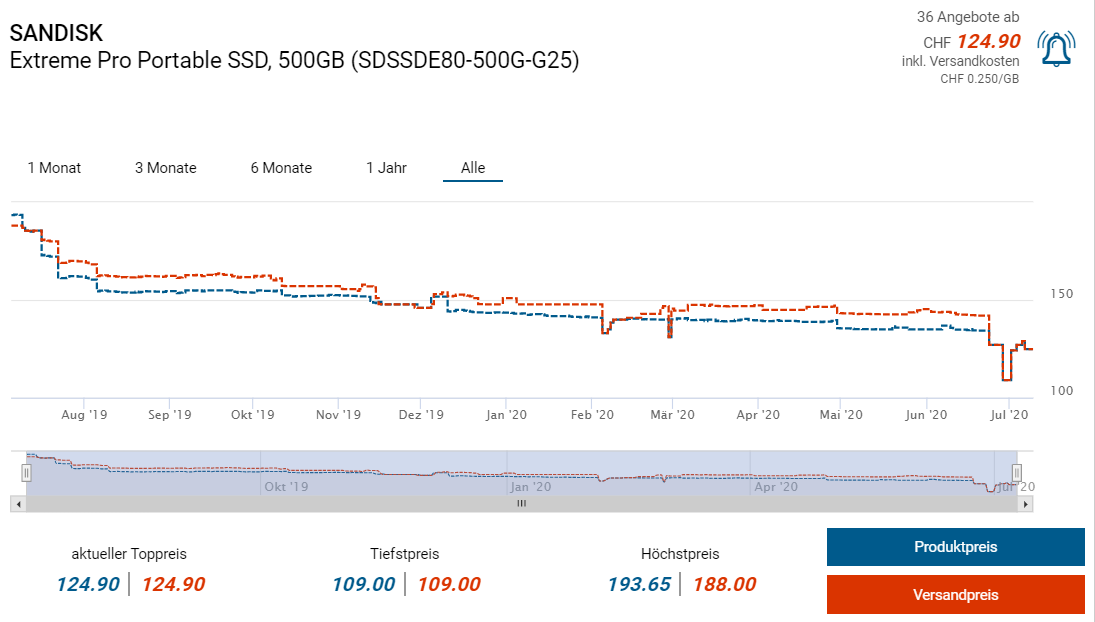The image size is (1095, 622).
Task: Click the Sep '19 axis label
Action: click(170, 415)
